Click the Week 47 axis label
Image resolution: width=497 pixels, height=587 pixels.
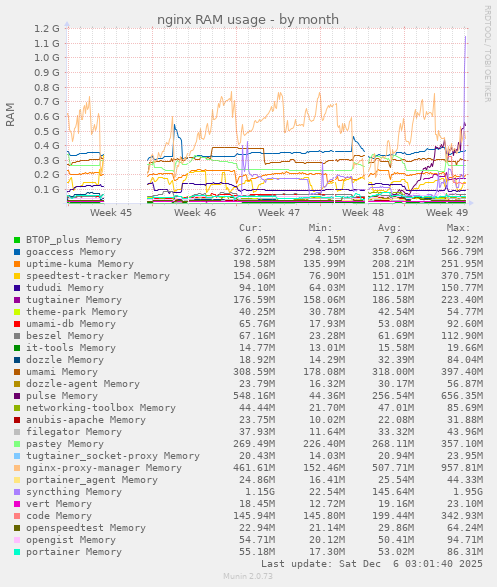pyautogui.click(x=279, y=213)
